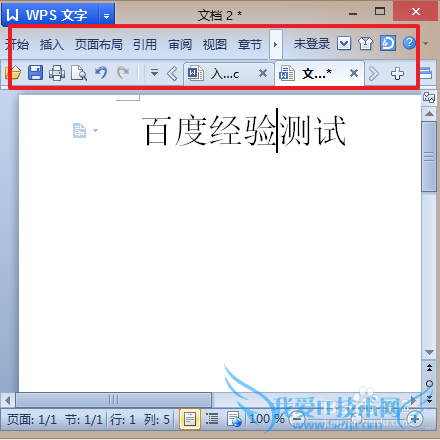Expand the arrow next to the help icon
440x440 pixels.
[x=426, y=43]
